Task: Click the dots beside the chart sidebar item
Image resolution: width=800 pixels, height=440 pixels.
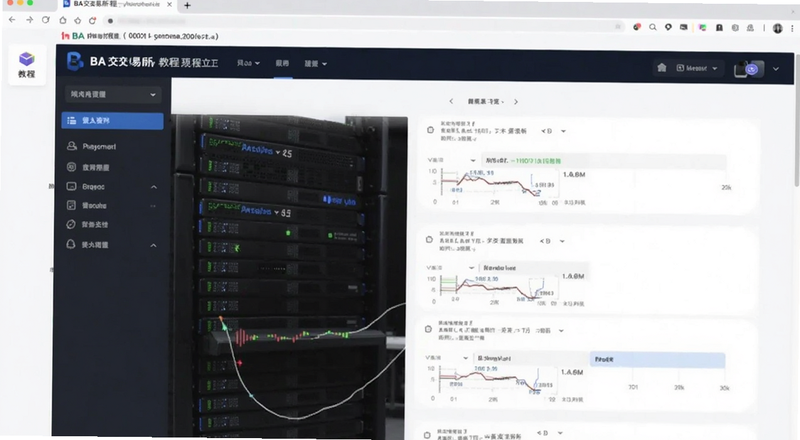Action: 153,206
